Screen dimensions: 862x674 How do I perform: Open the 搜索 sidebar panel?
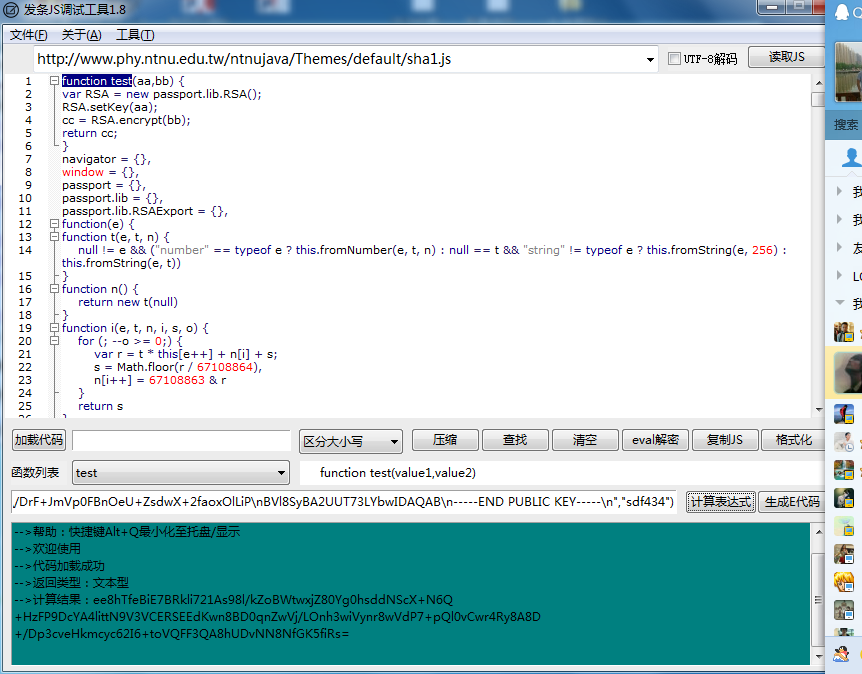point(845,124)
